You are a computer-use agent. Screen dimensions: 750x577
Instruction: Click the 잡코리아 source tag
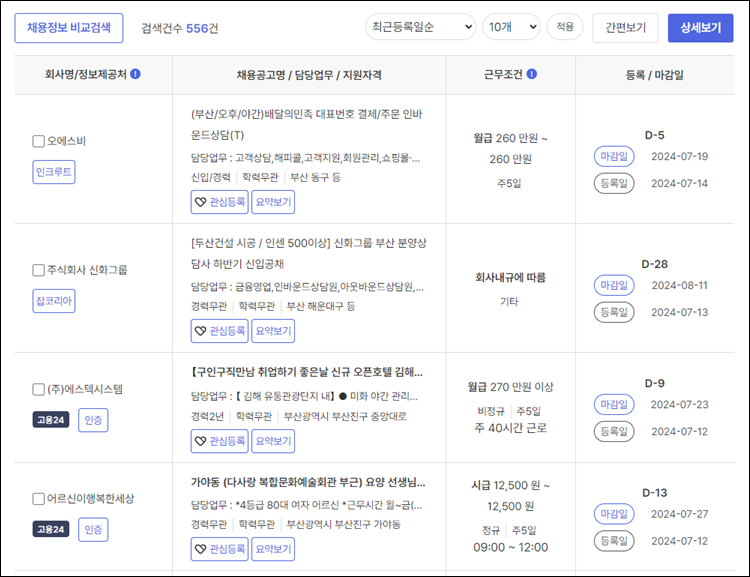coord(54,301)
